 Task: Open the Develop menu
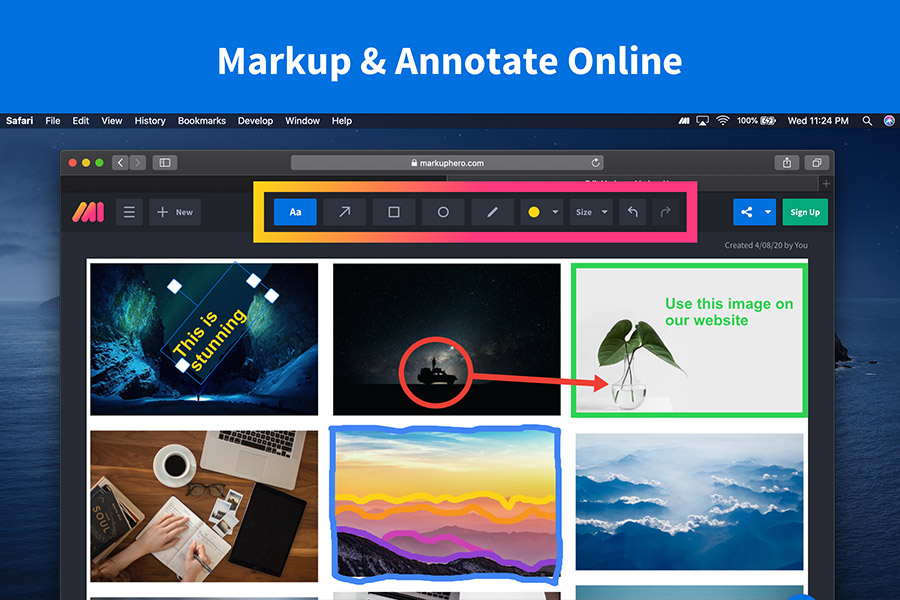[255, 121]
